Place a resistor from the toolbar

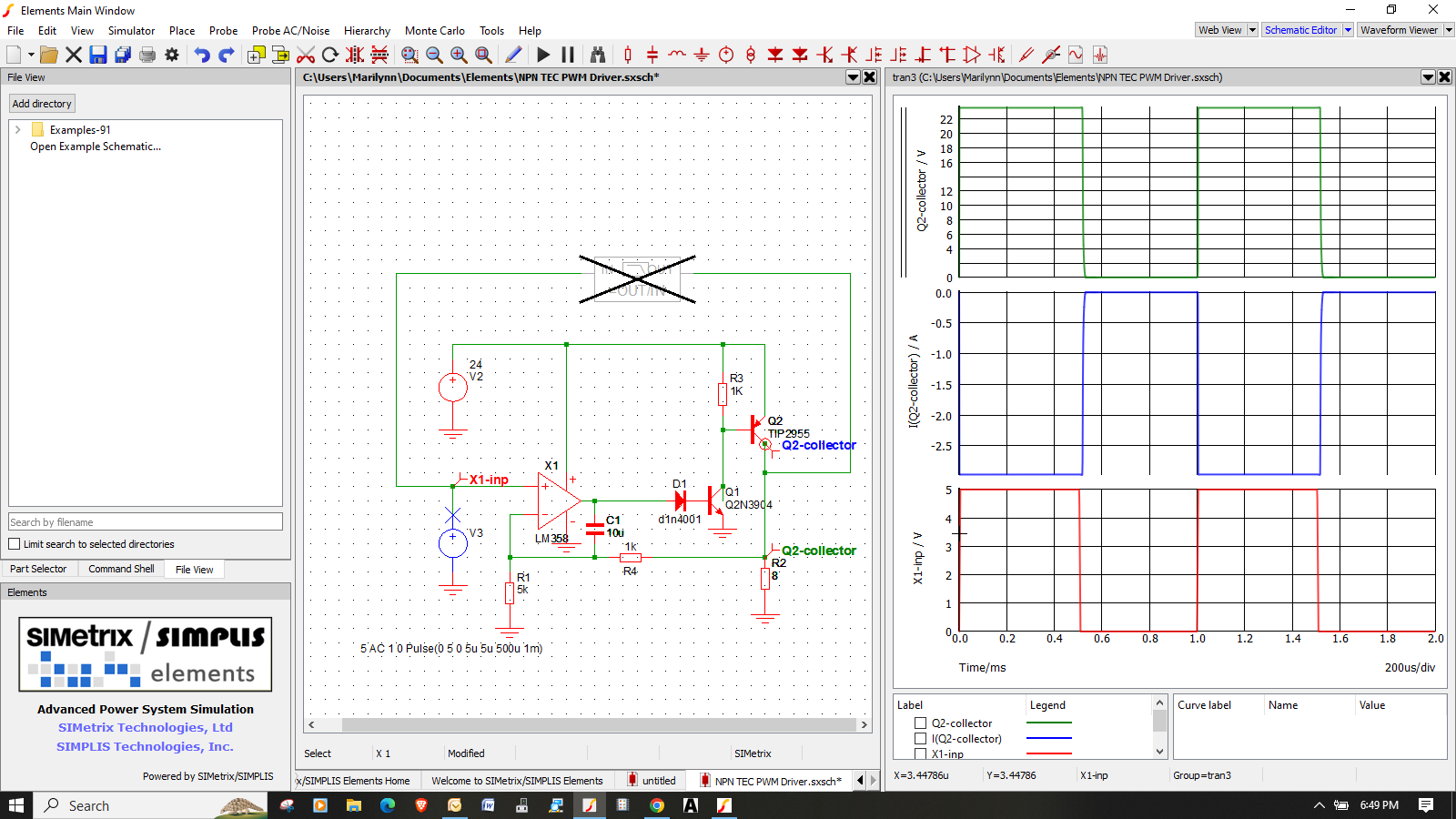(628, 55)
